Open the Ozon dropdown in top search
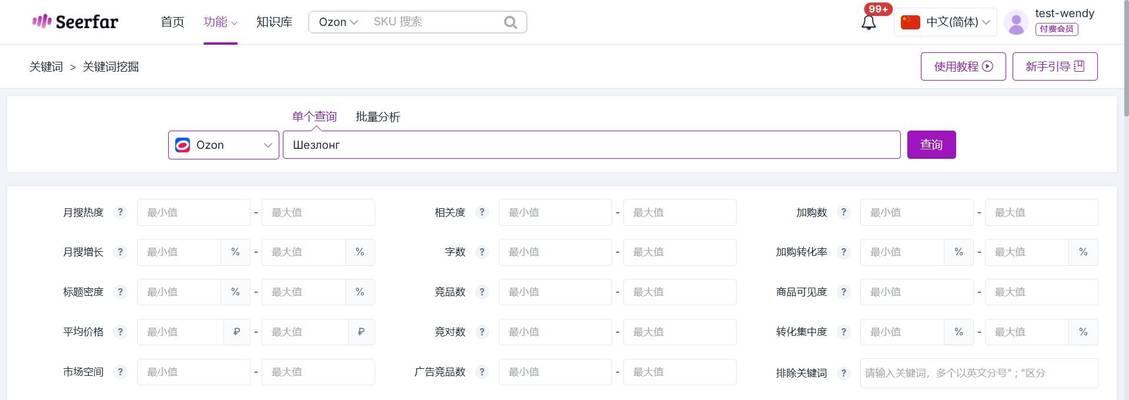Image resolution: width=1129 pixels, height=400 pixels. pos(338,22)
